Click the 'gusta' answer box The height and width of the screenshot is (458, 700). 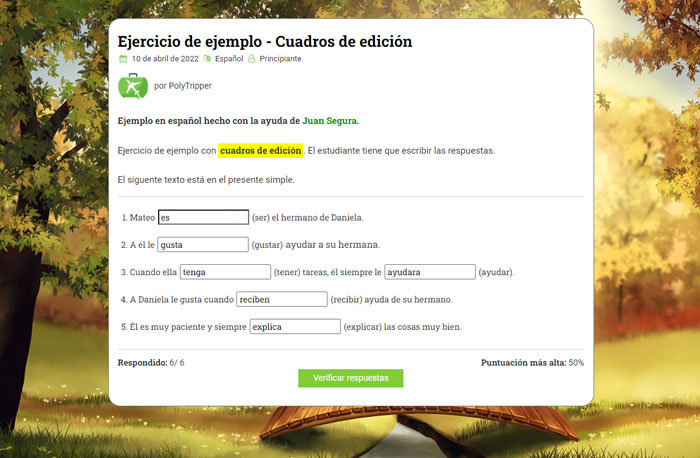coord(203,244)
